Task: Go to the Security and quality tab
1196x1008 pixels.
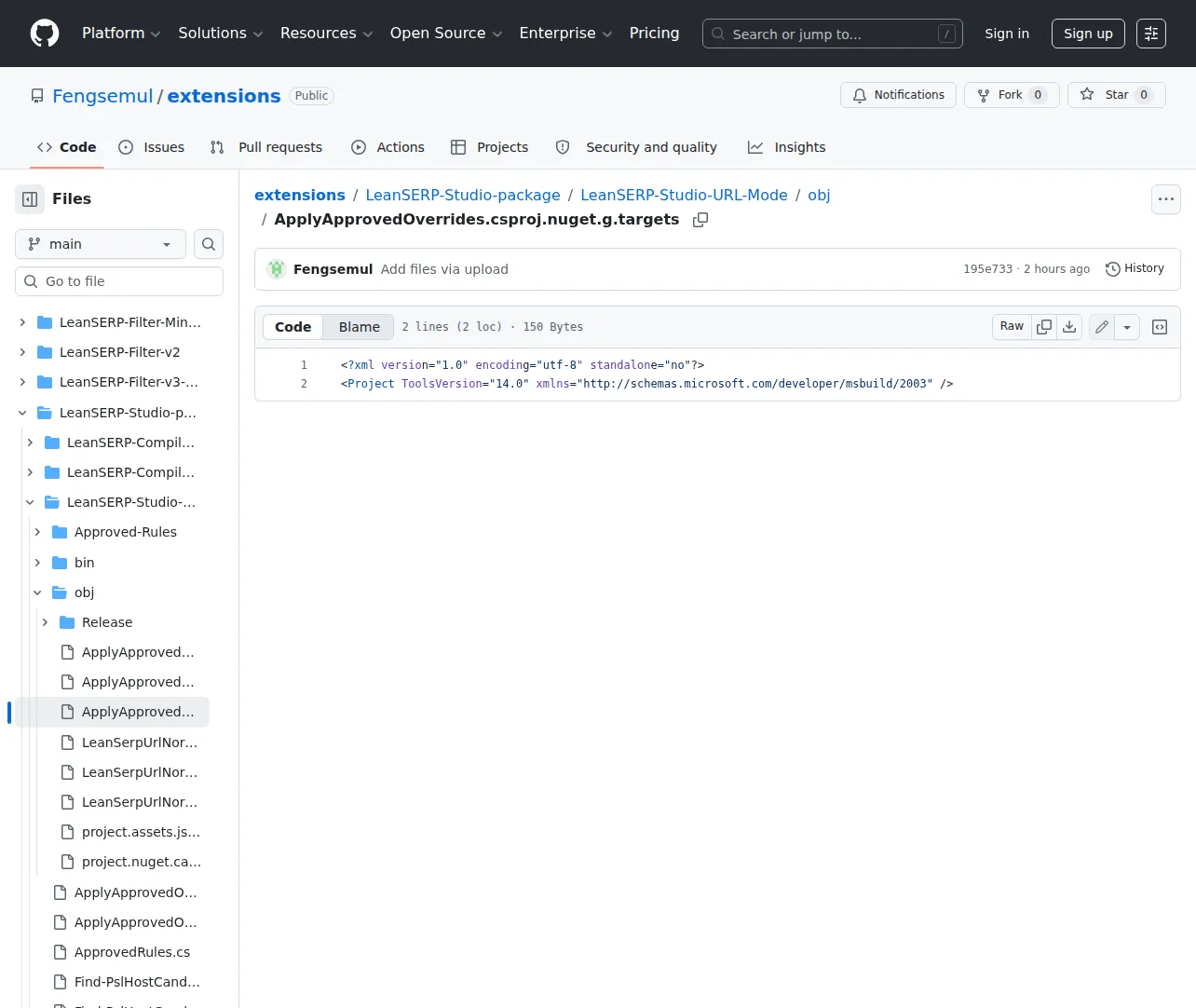Action: pos(636,147)
